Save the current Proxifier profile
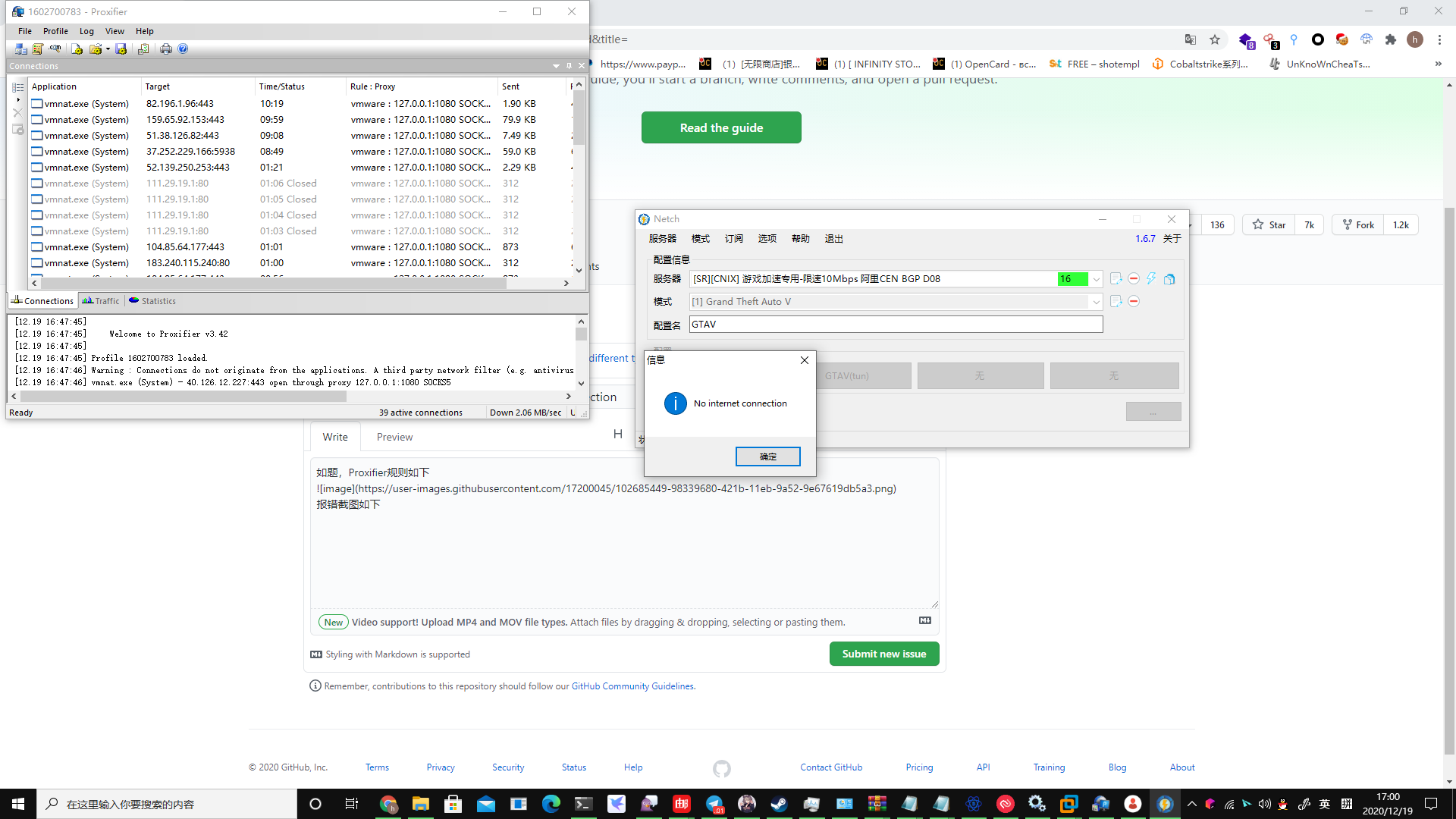 121,49
